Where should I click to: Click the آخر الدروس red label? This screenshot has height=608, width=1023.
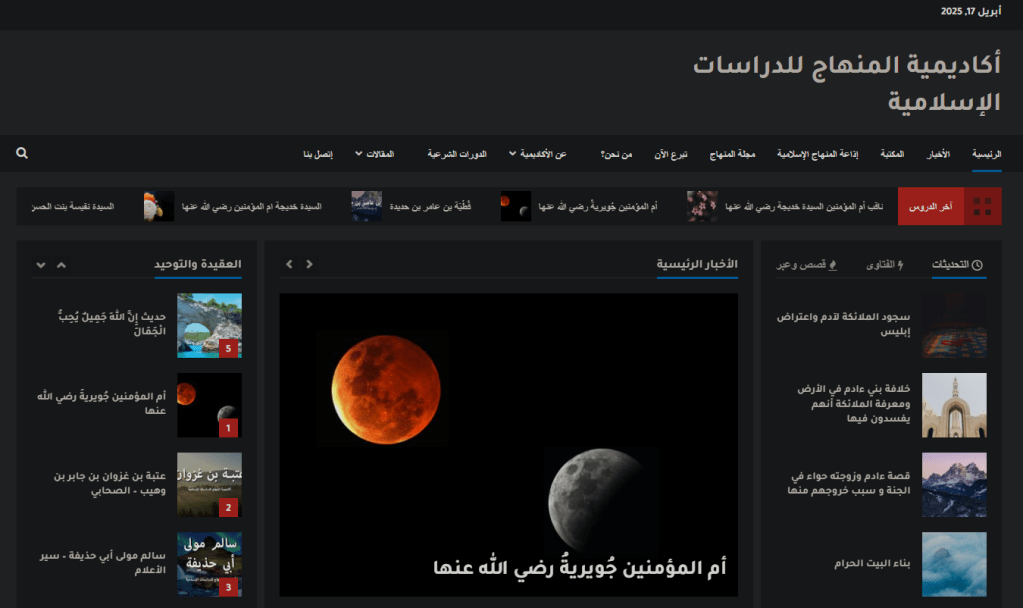click(x=930, y=206)
